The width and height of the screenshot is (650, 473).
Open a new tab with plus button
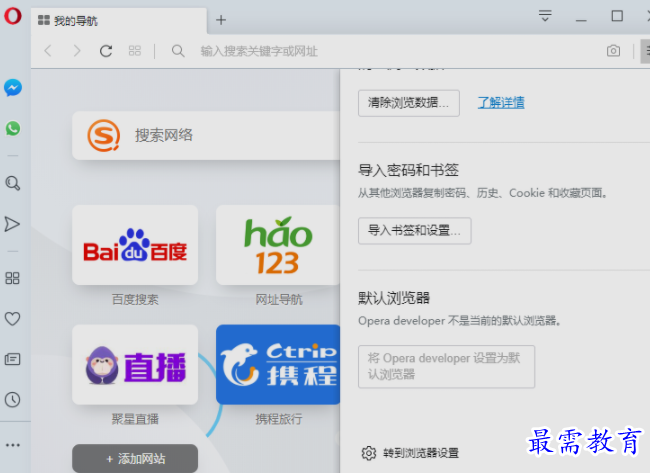[x=221, y=20]
